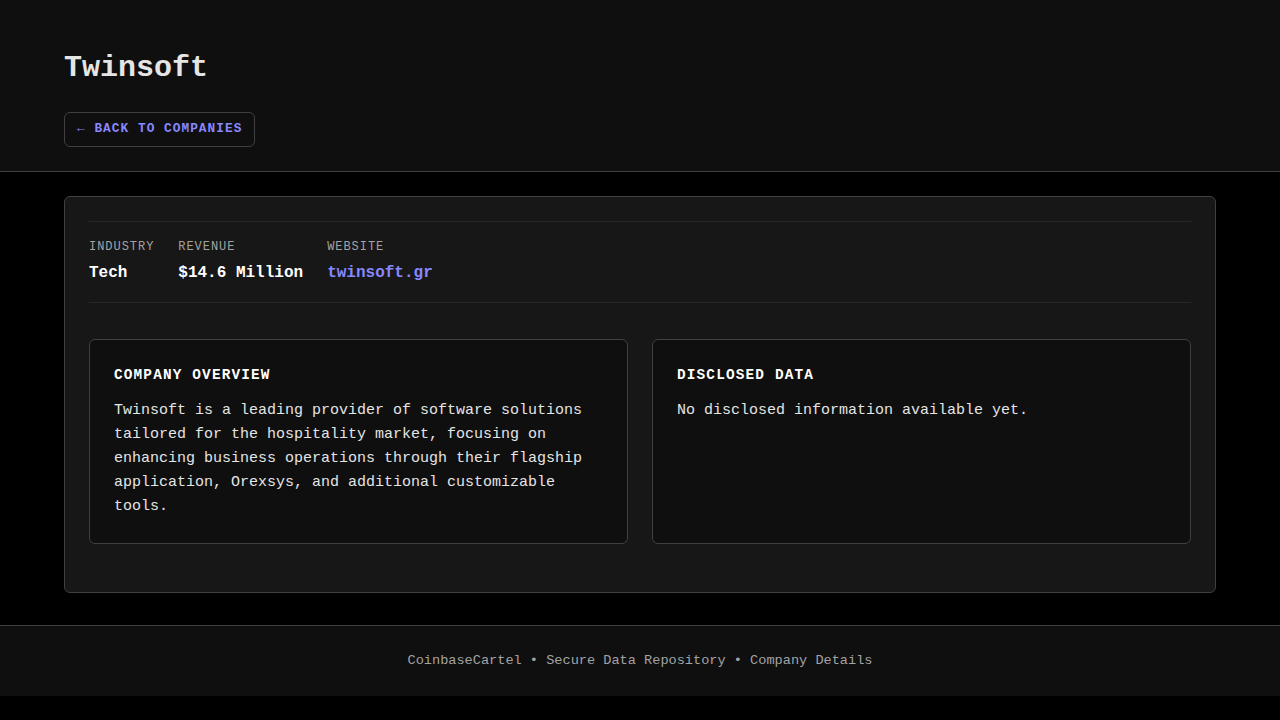Screen dimensions: 1280x720
Task: Select the $14.6 Million revenue value
Action: coord(240,272)
